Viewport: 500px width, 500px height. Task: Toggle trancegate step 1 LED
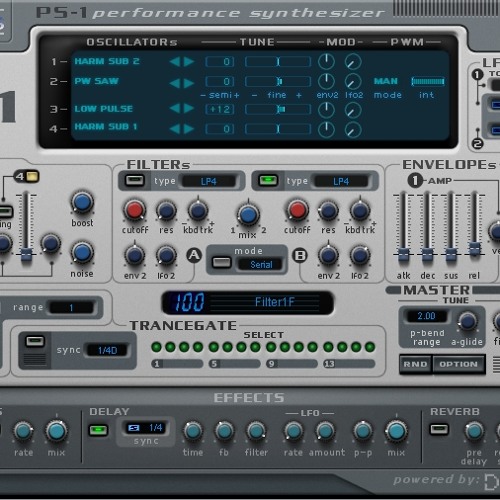[156, 347]
